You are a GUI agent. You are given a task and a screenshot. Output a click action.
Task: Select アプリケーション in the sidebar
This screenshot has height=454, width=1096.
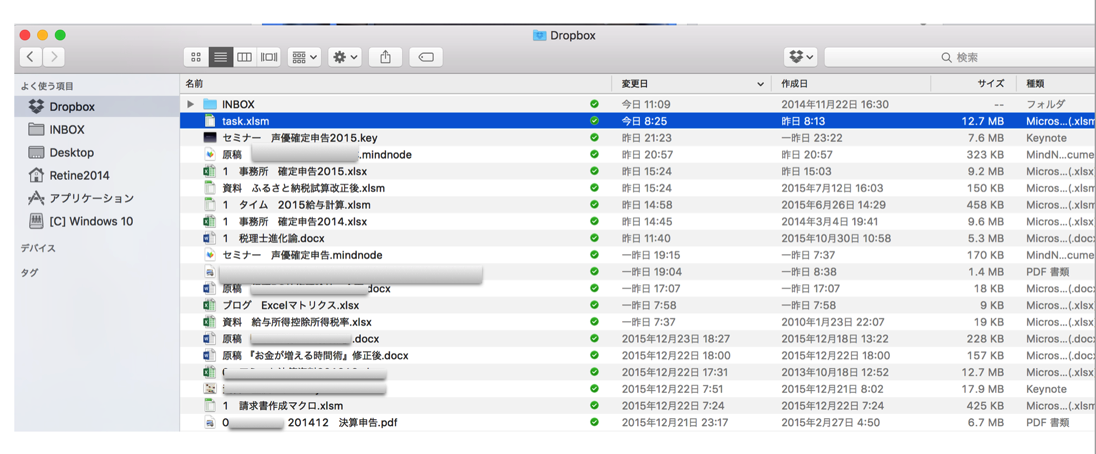pos(97,198)
